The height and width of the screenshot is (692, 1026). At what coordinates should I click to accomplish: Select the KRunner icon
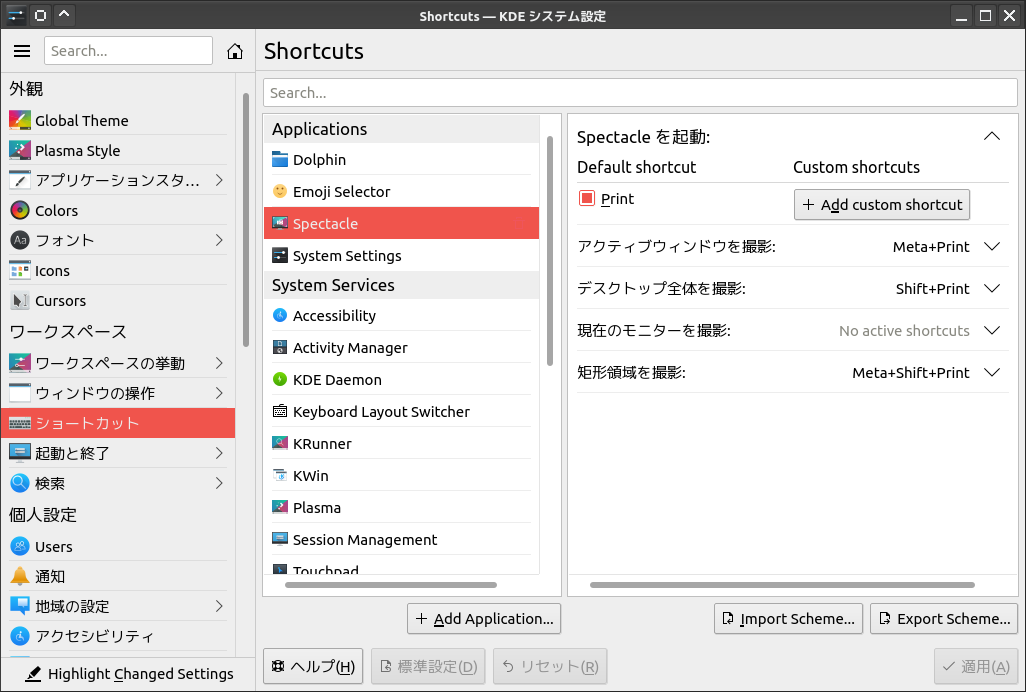click(280, 443)
